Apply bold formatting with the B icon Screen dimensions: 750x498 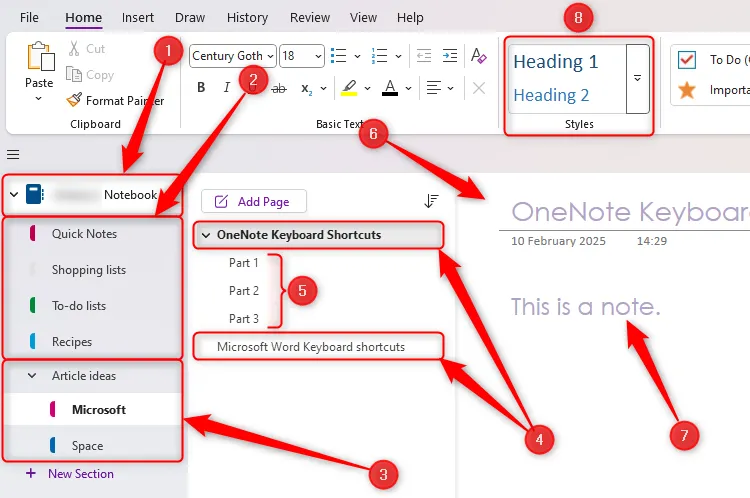[x=201, y=88]
